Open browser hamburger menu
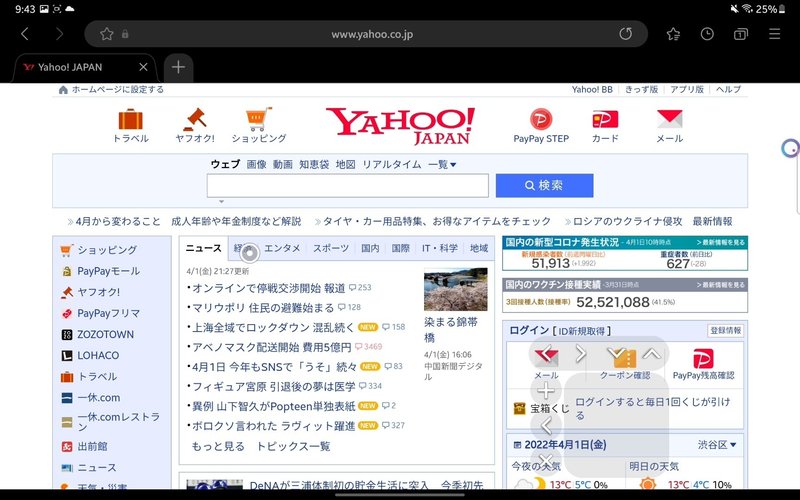Viewport: 800px width, 500px height. (x=774, y=34)
